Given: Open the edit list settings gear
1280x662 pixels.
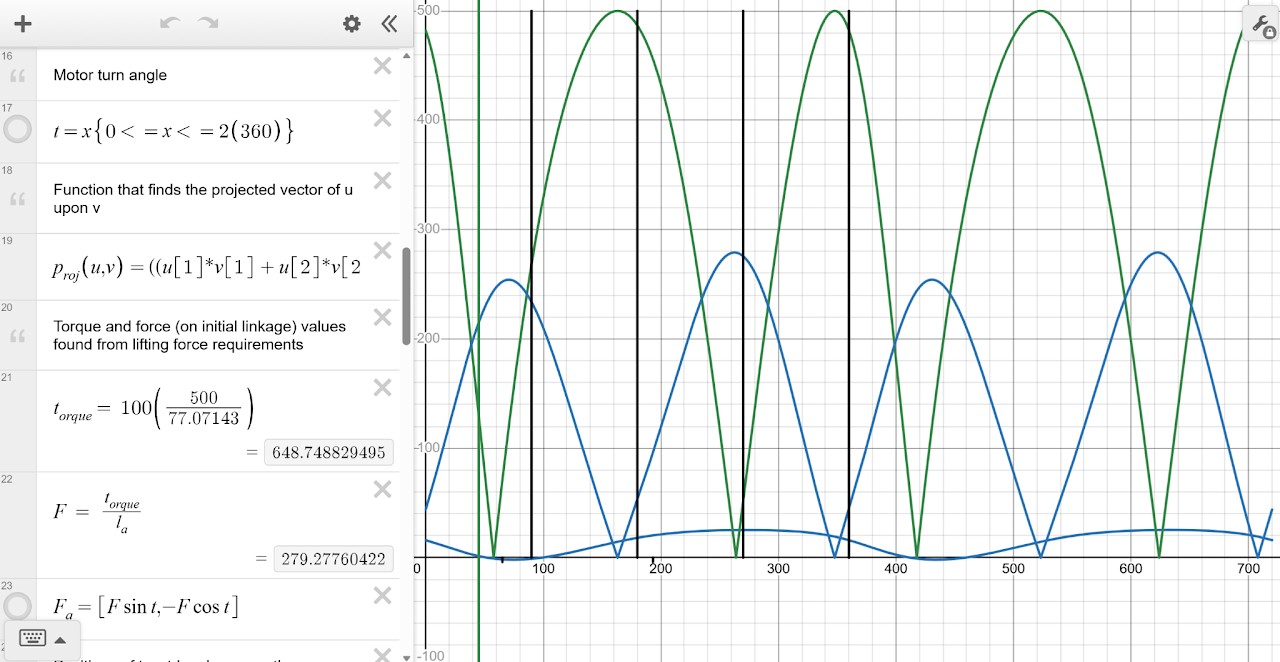Looking at the screenshot, I should point(352,24).
